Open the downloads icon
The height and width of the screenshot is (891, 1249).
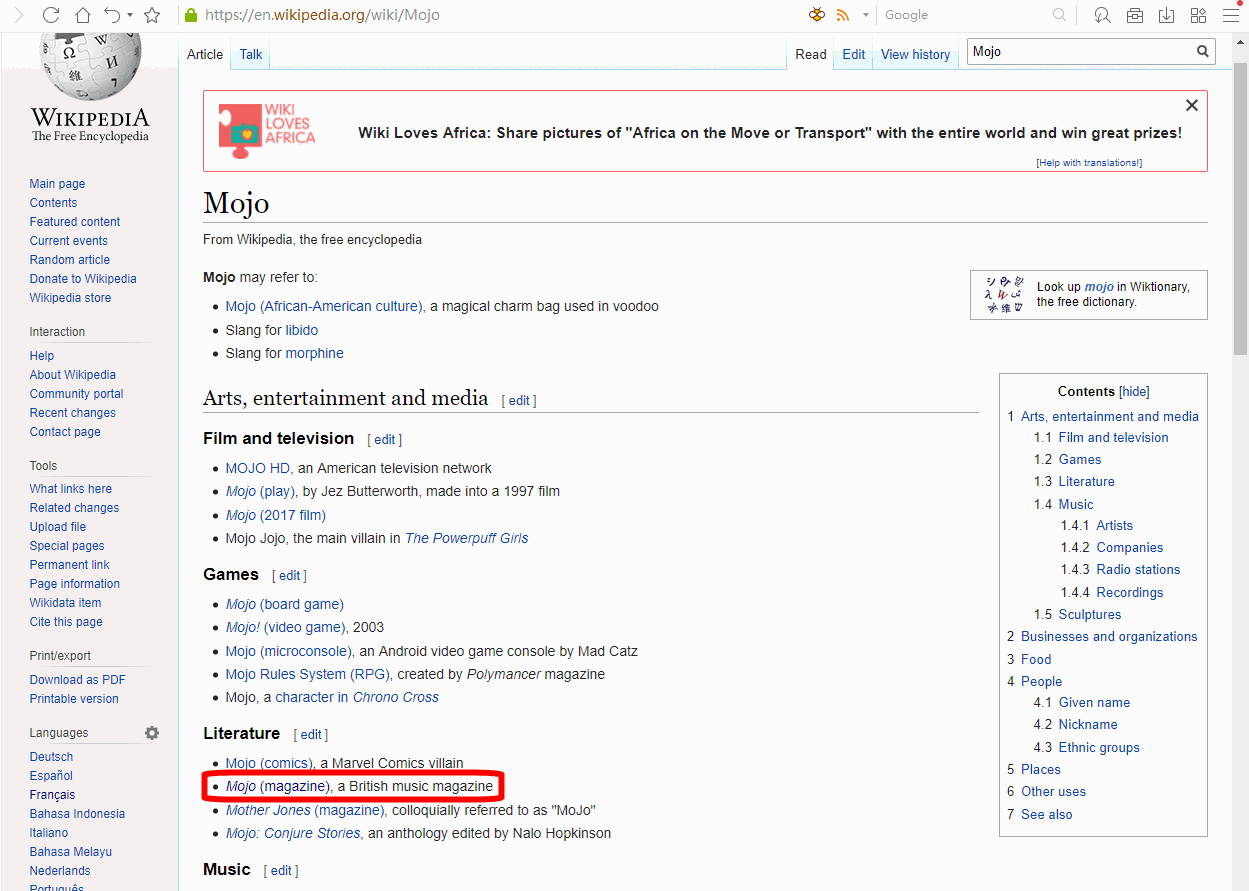(x=1167, y=15)
